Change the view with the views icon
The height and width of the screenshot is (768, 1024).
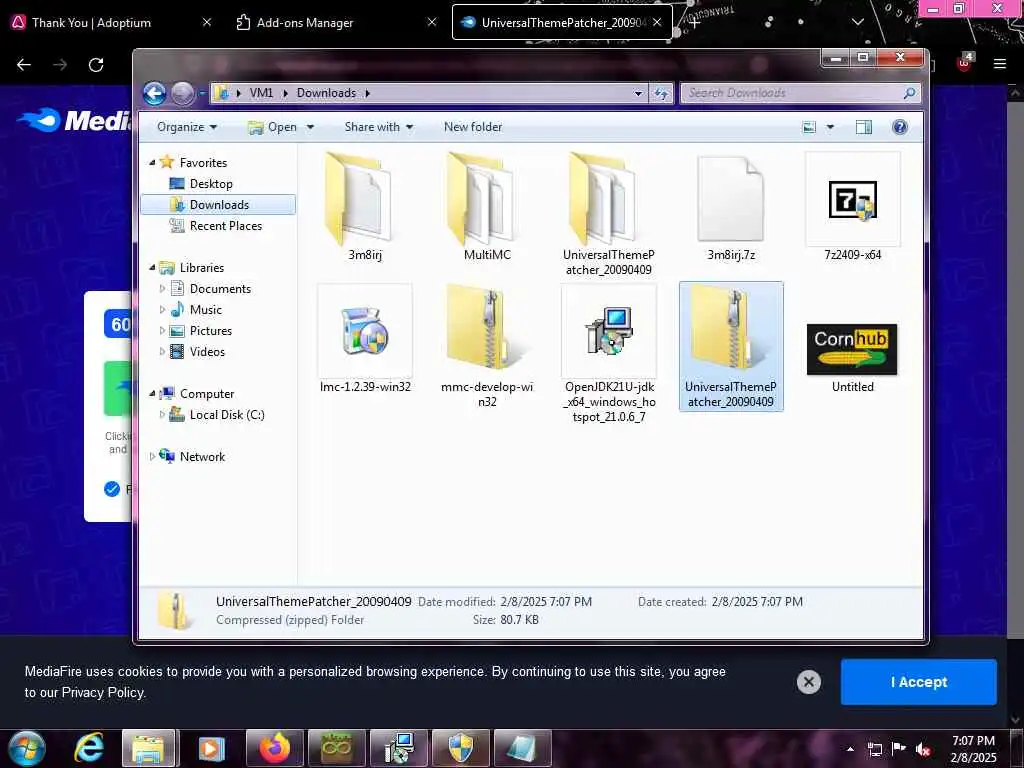click(809, 127)
